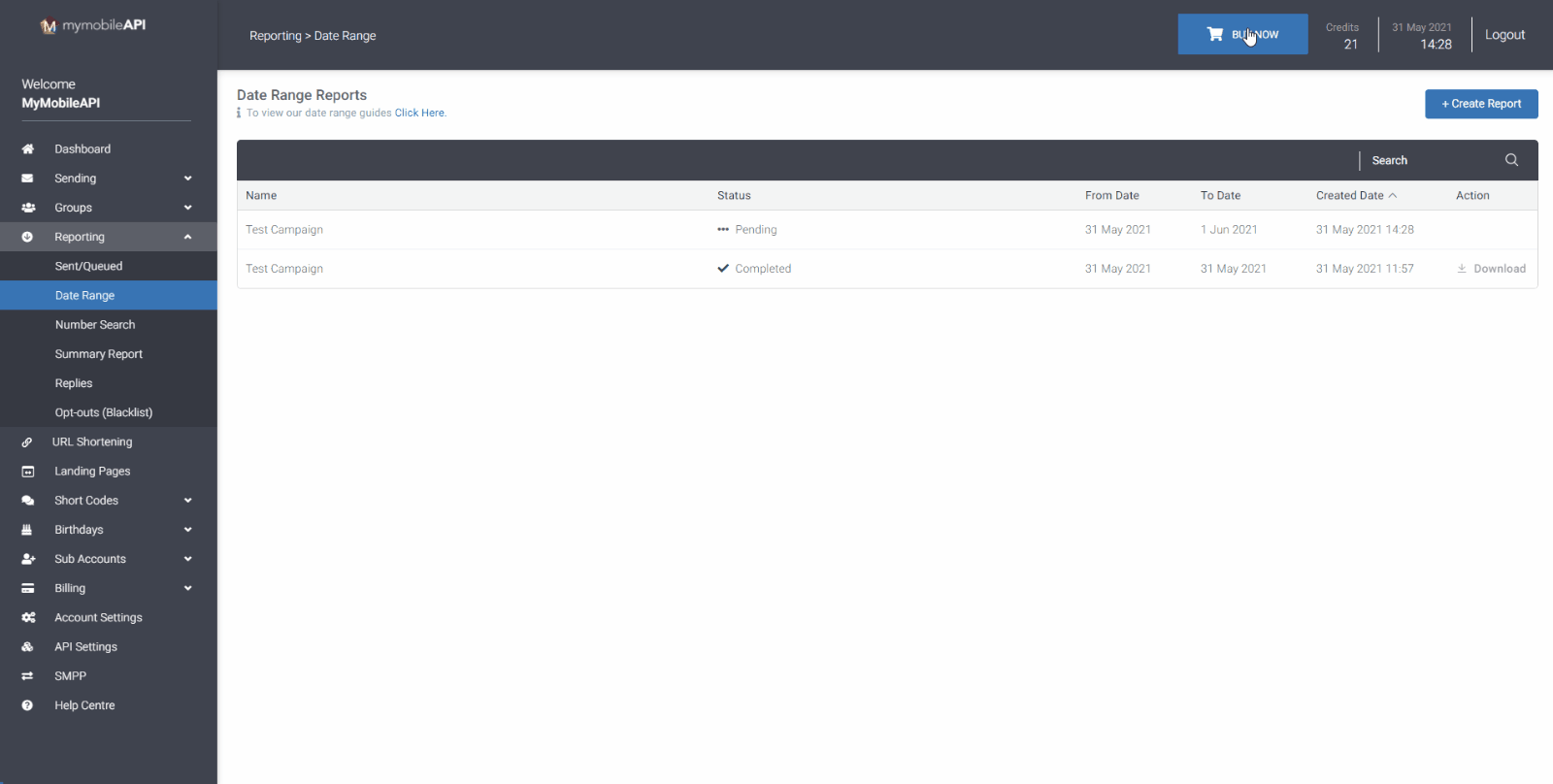Click the mymobileAPI logo
This screenshot has height=784, width=1553.
93,25
